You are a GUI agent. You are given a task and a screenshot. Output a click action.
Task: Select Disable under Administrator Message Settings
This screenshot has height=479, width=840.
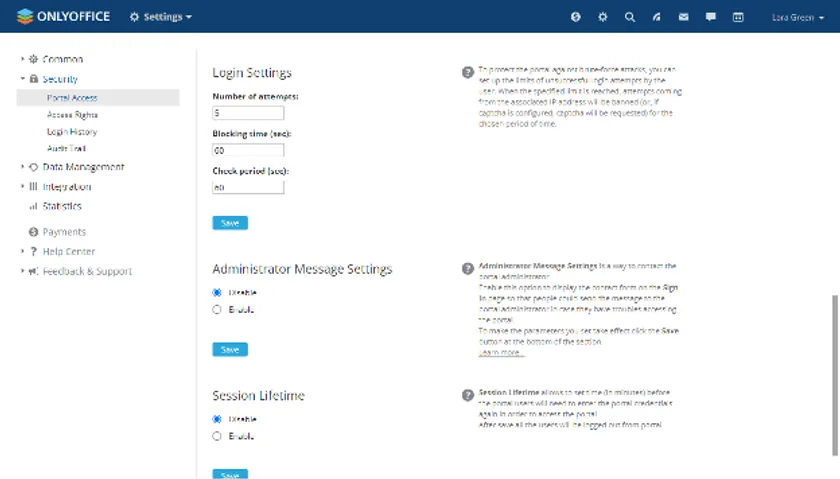point(217,293)
